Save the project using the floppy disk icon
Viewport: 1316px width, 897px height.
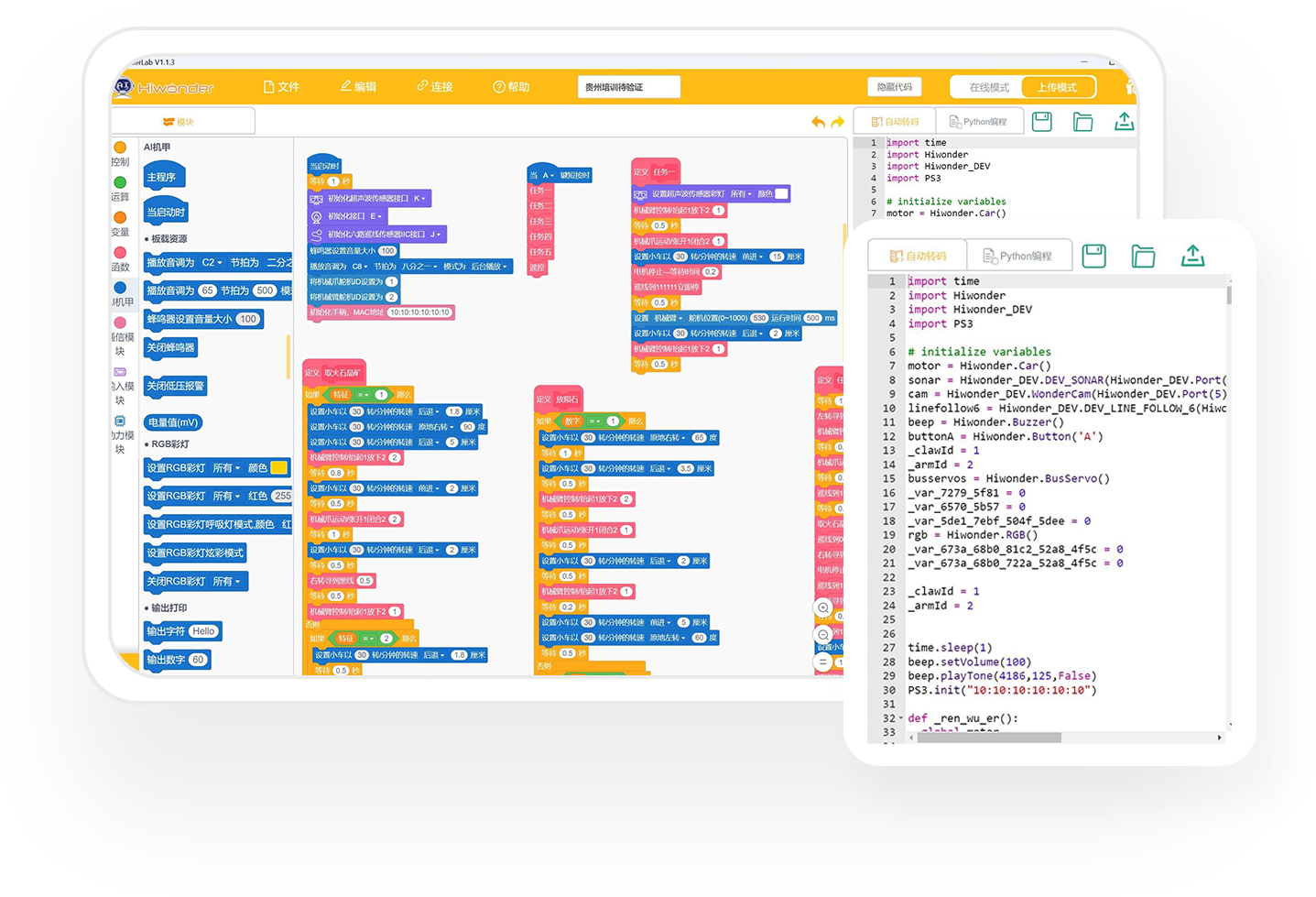pyautogui.click(x=1093, y=256)
